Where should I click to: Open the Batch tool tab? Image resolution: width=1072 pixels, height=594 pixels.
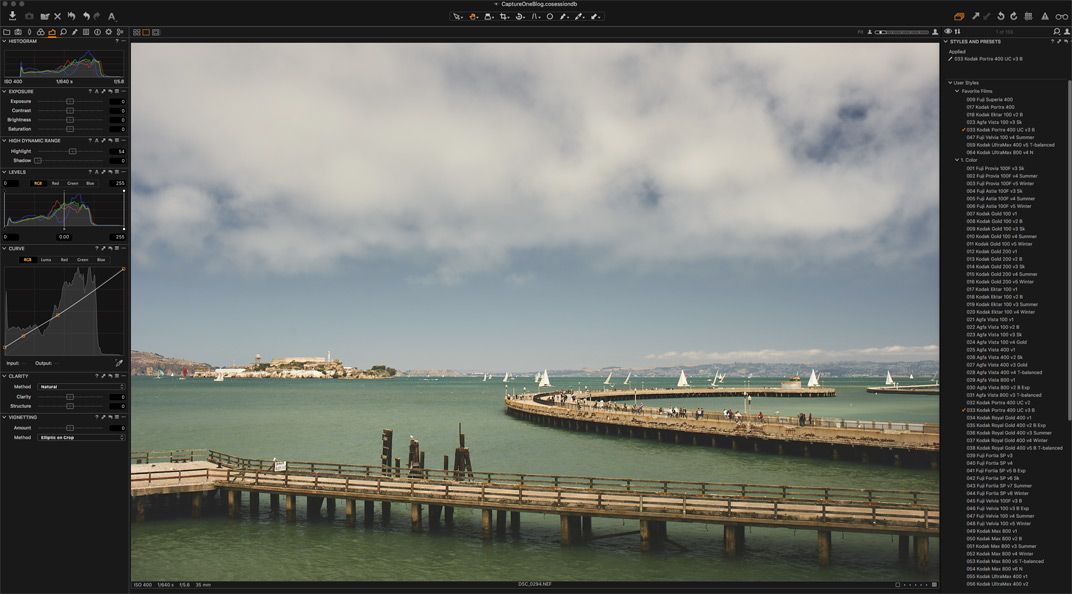coord(120,32)
